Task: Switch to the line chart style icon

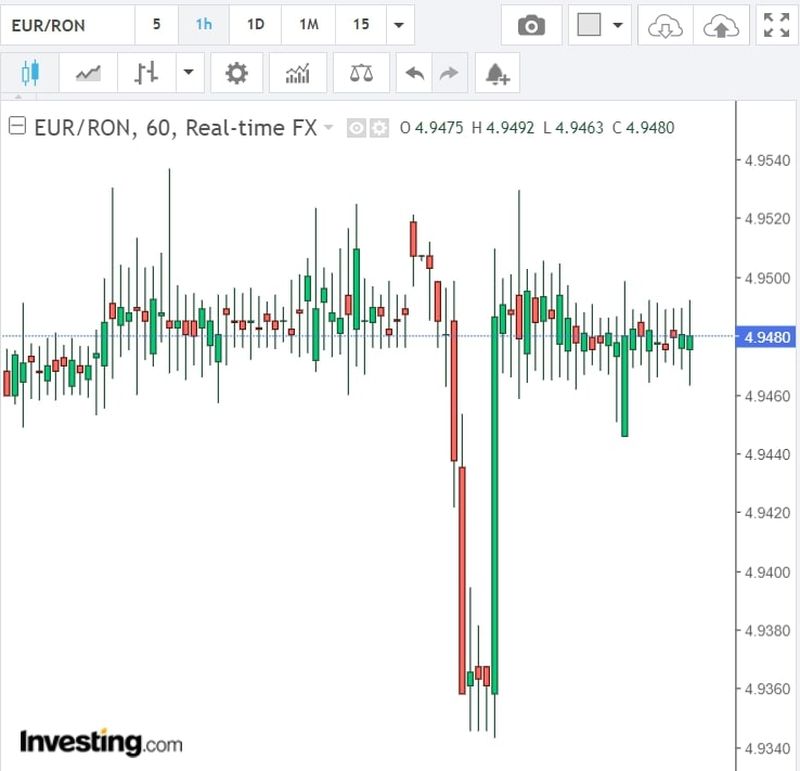Action: click(x=87, y=73)
